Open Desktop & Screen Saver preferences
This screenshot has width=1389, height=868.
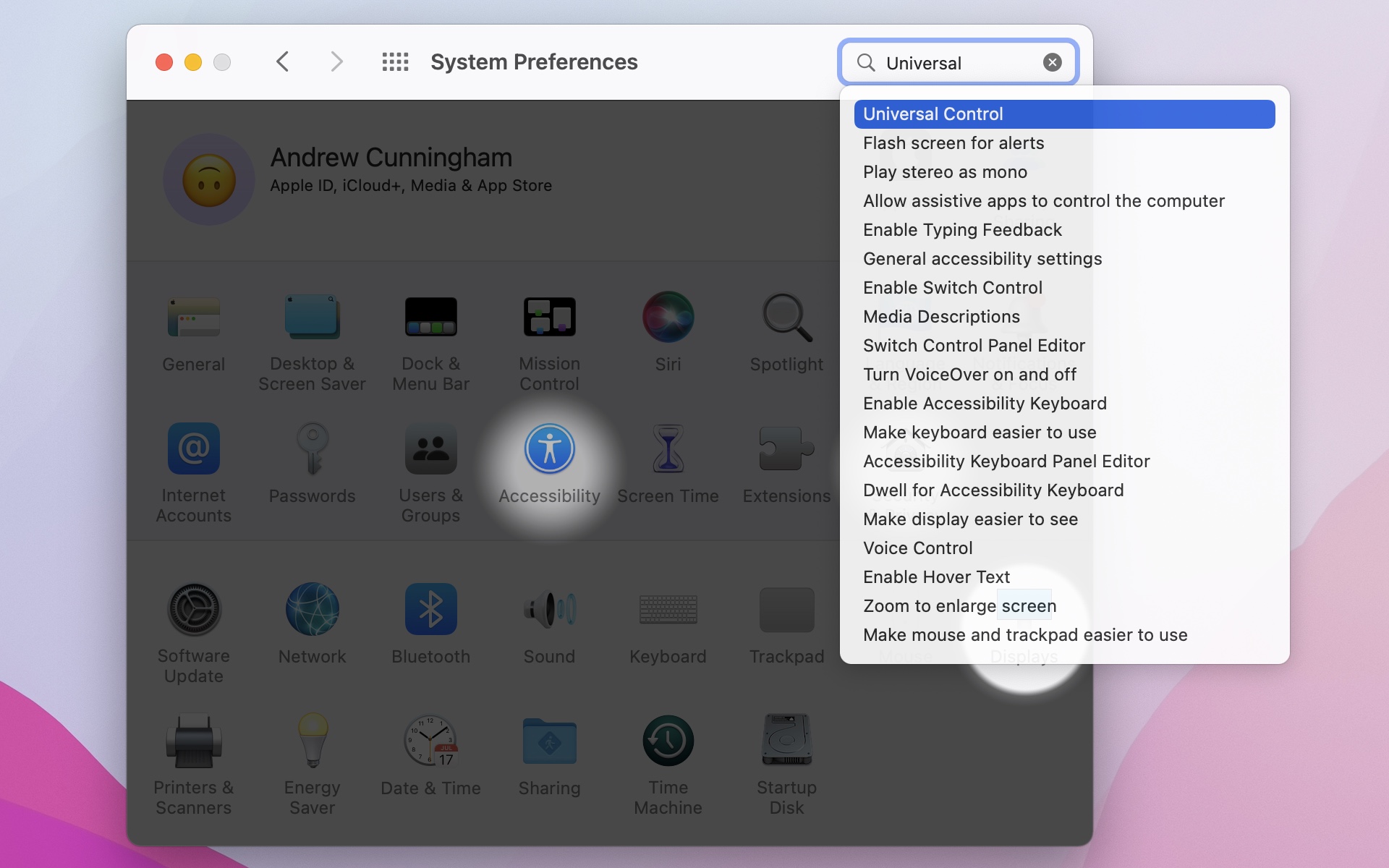click(312, 318)
